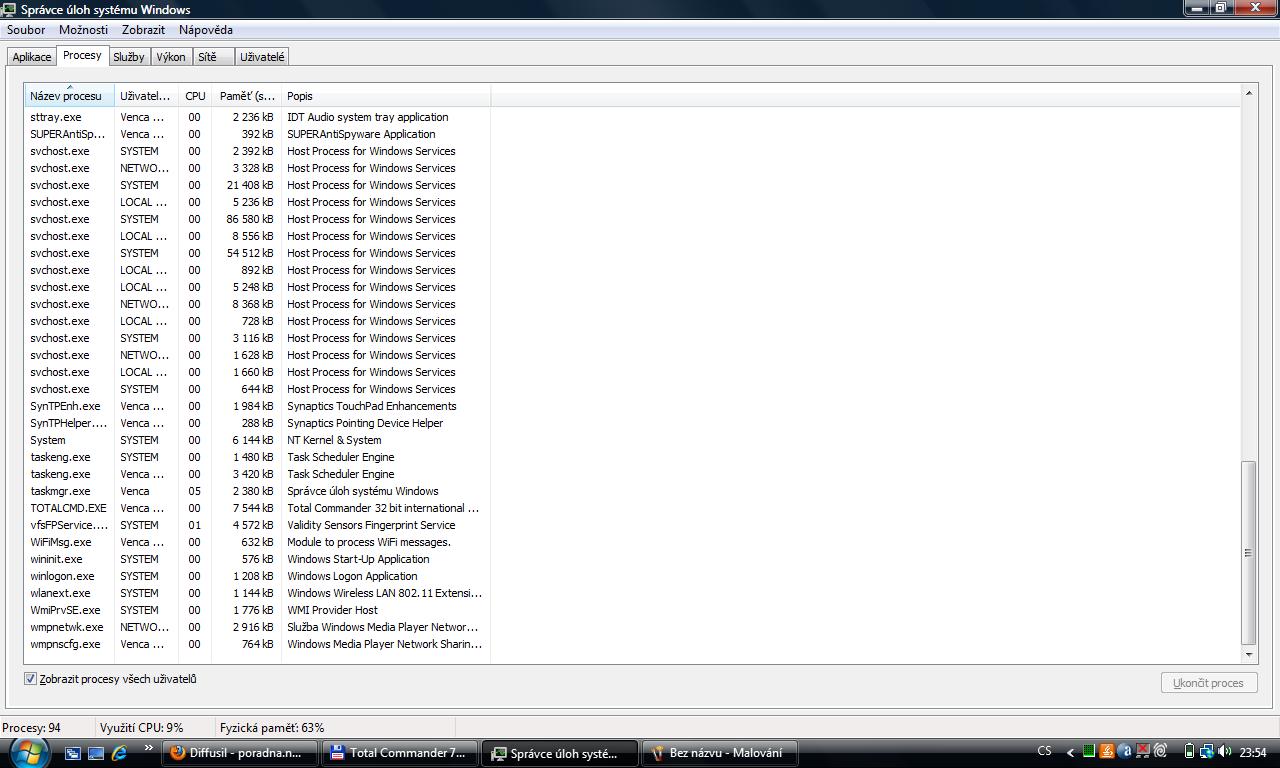
Task: Select the TOTALCMD.EXE process
Action: pyautogui.click(x=257, y=508)
